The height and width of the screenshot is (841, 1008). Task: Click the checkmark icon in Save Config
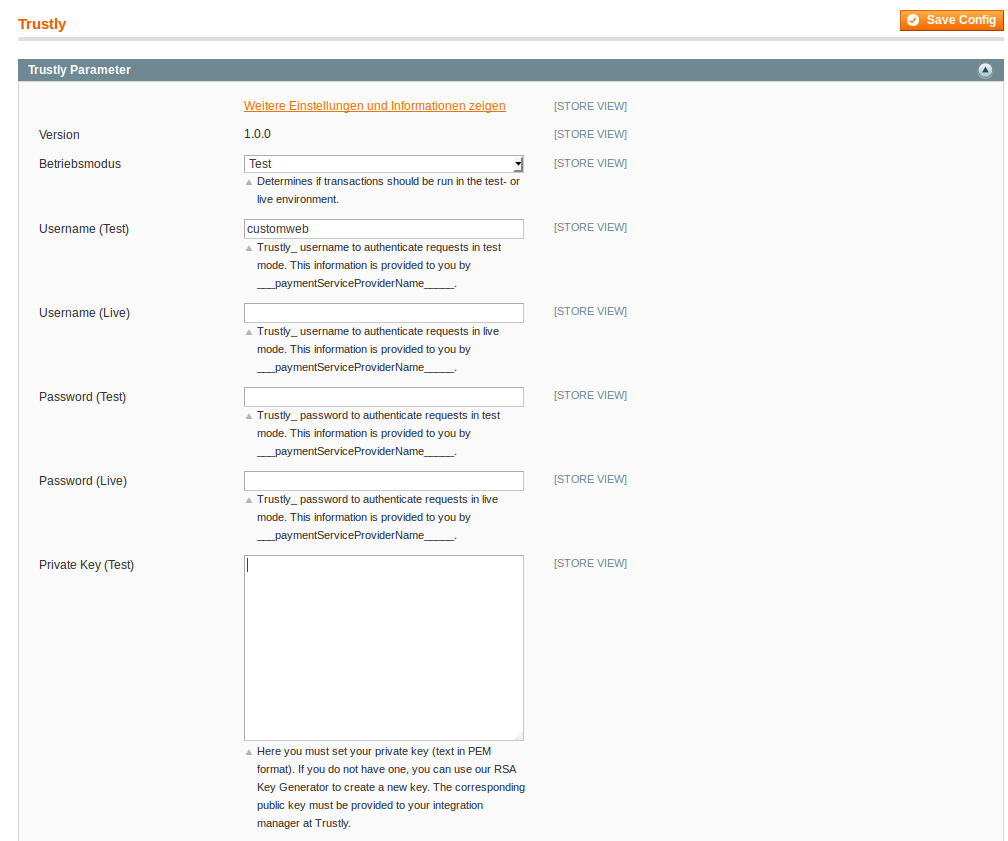click(913, 20)
